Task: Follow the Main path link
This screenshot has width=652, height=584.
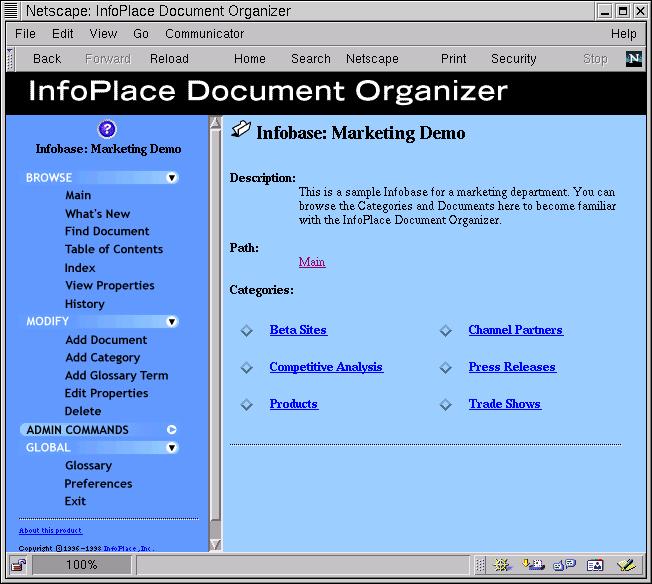Action: 312,262
